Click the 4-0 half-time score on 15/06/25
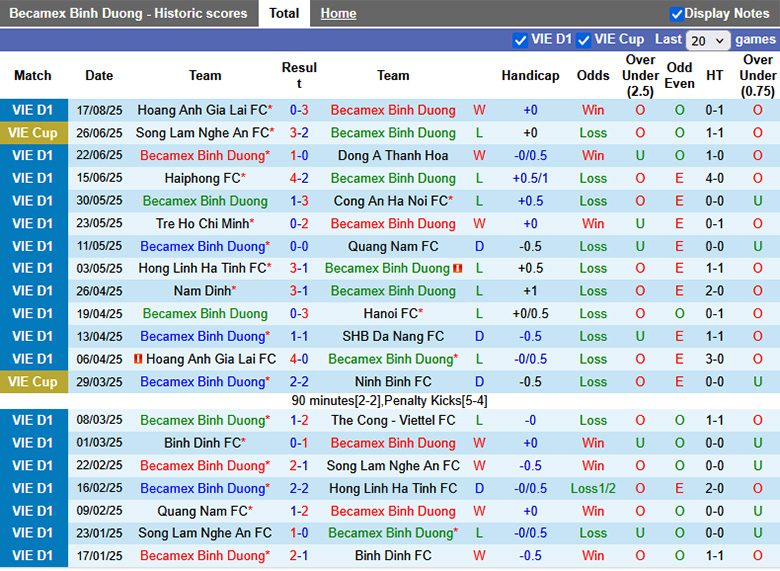 [714, 178]
